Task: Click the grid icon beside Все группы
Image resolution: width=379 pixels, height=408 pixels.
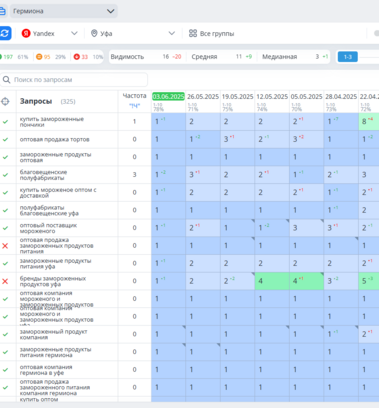Action: click(193, 33)
